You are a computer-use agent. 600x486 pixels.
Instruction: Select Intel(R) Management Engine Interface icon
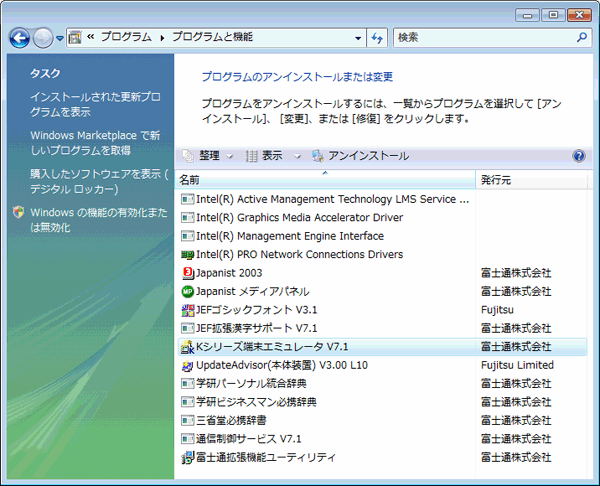pos(188,236)
